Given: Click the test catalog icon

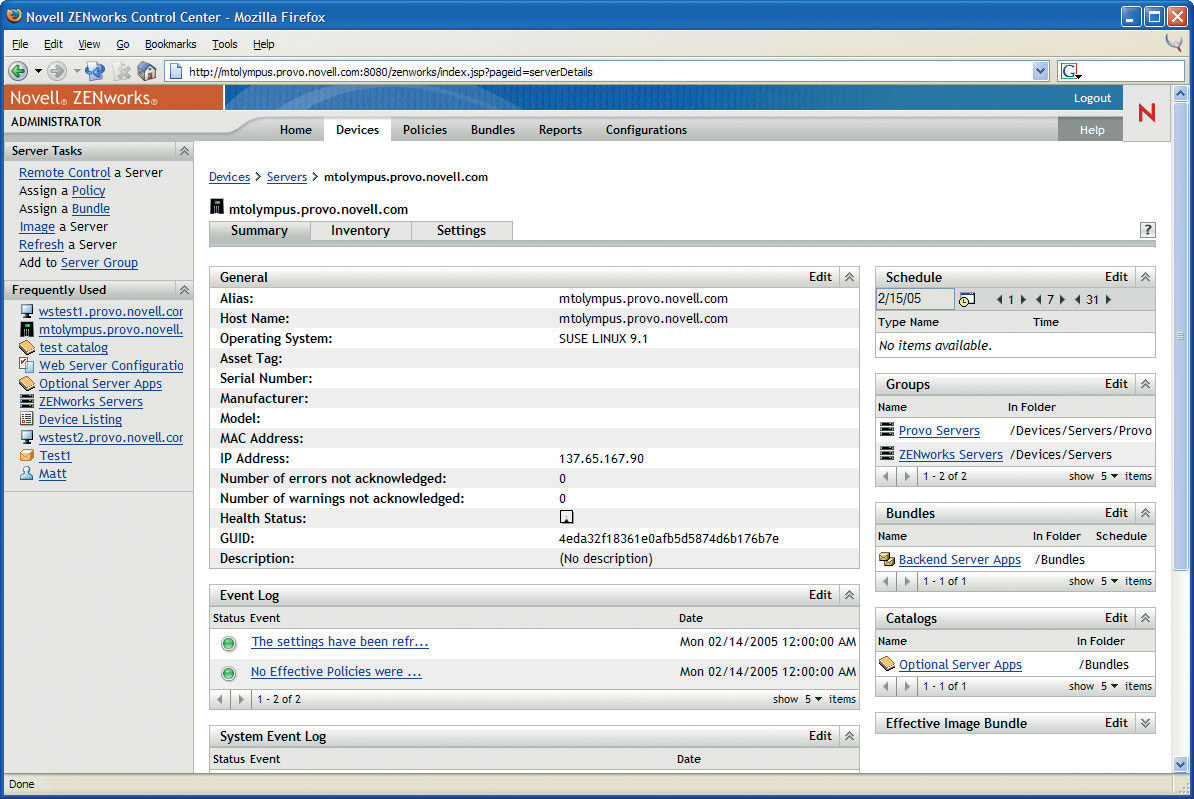Looking at the screenshot, I should 27,347.
